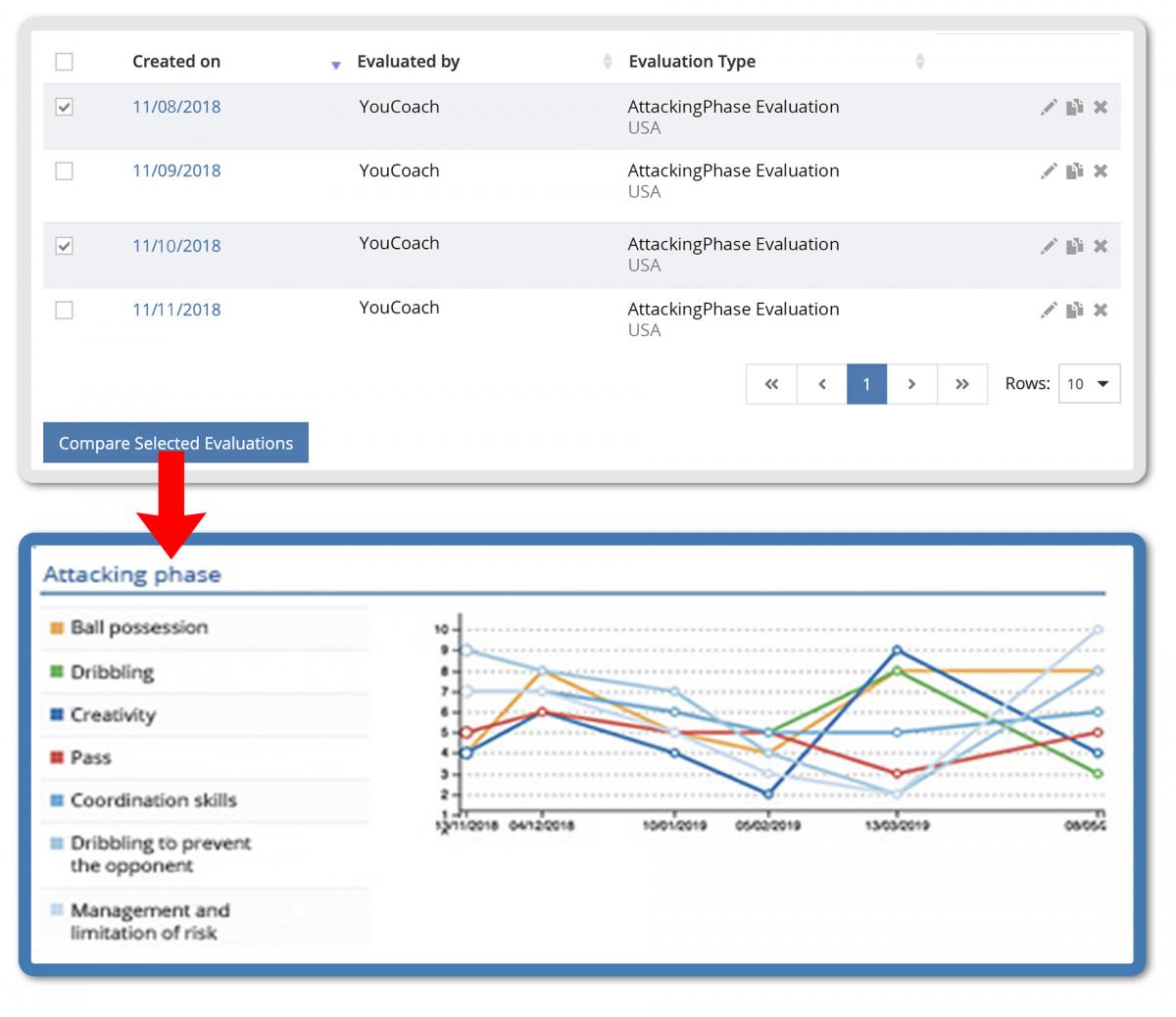1176x1017 pixels.
Task: Toggle Management and limitation of risk swatch
Action: [x=57, y=910]
